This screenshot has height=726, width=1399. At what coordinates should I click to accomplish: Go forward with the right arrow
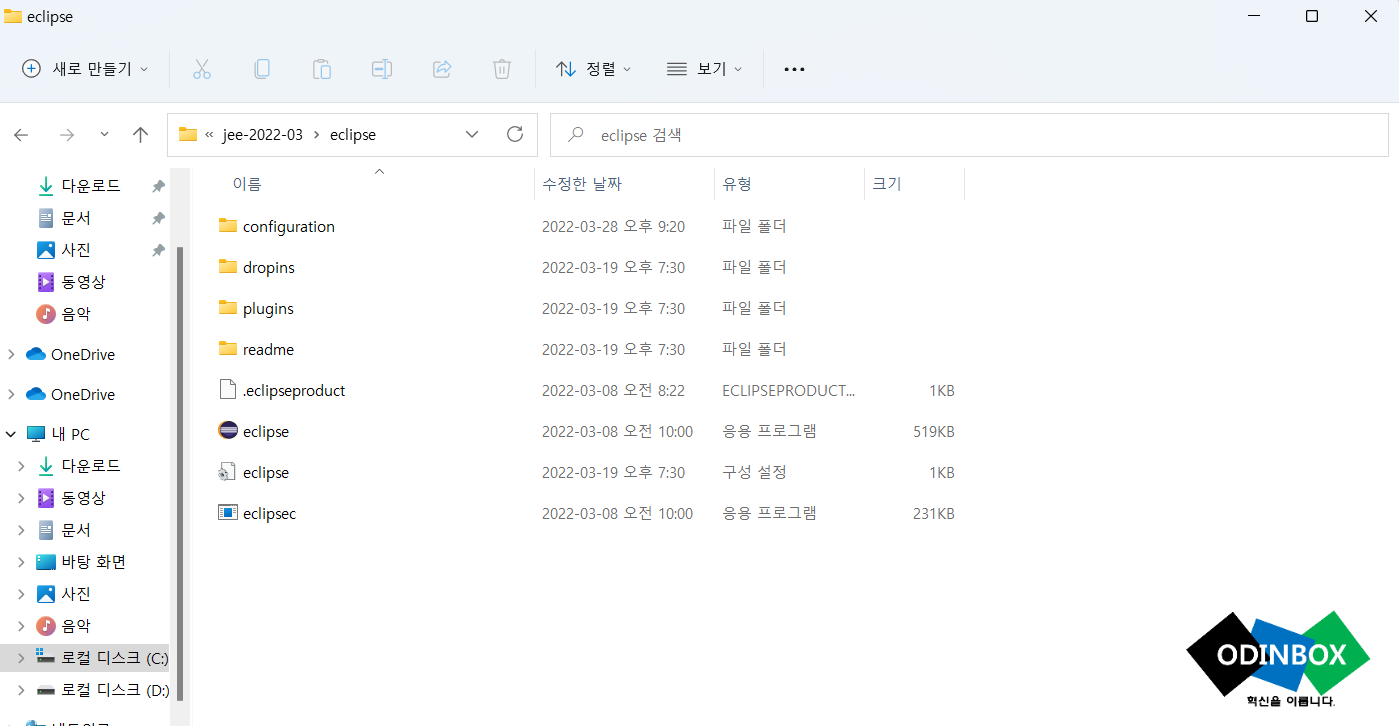pos(67,135)
